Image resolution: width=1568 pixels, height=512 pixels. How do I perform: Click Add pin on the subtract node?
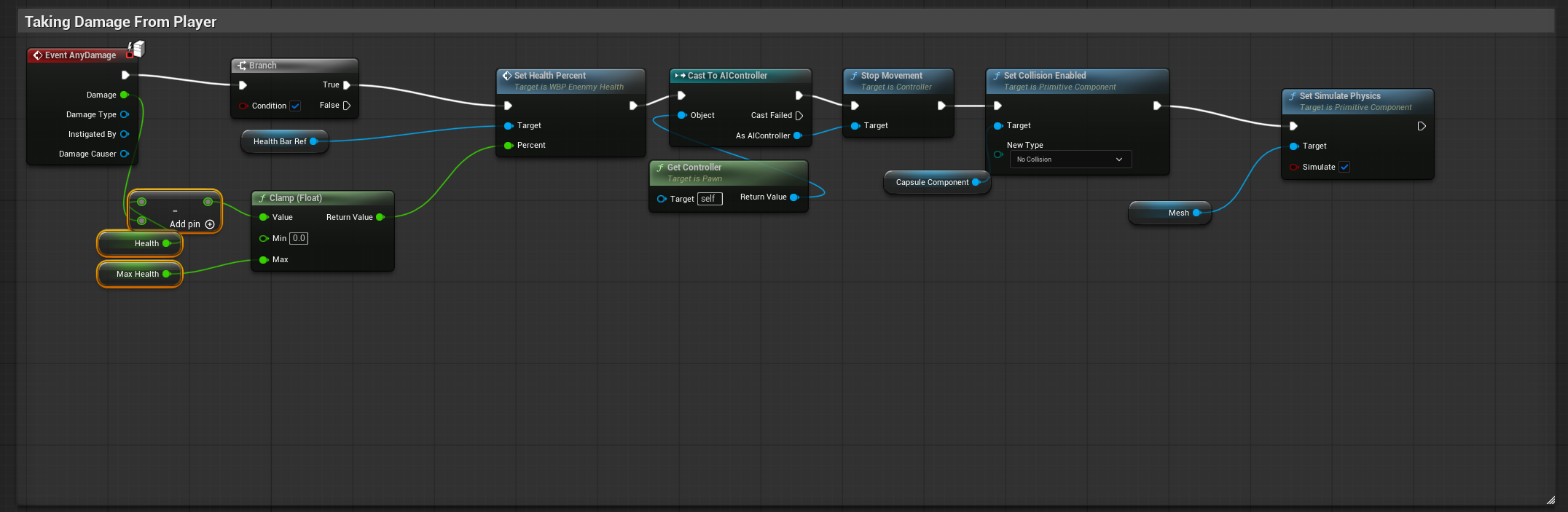click(x=192, y=224)
